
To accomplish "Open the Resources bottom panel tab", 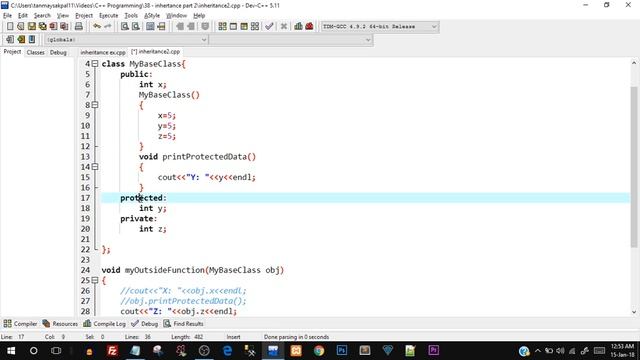I will click(x=60, y=324).
